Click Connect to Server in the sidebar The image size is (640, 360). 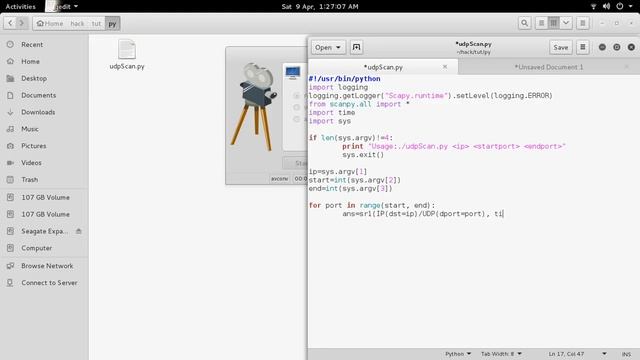pyautogui.click(x=49, y=282)
